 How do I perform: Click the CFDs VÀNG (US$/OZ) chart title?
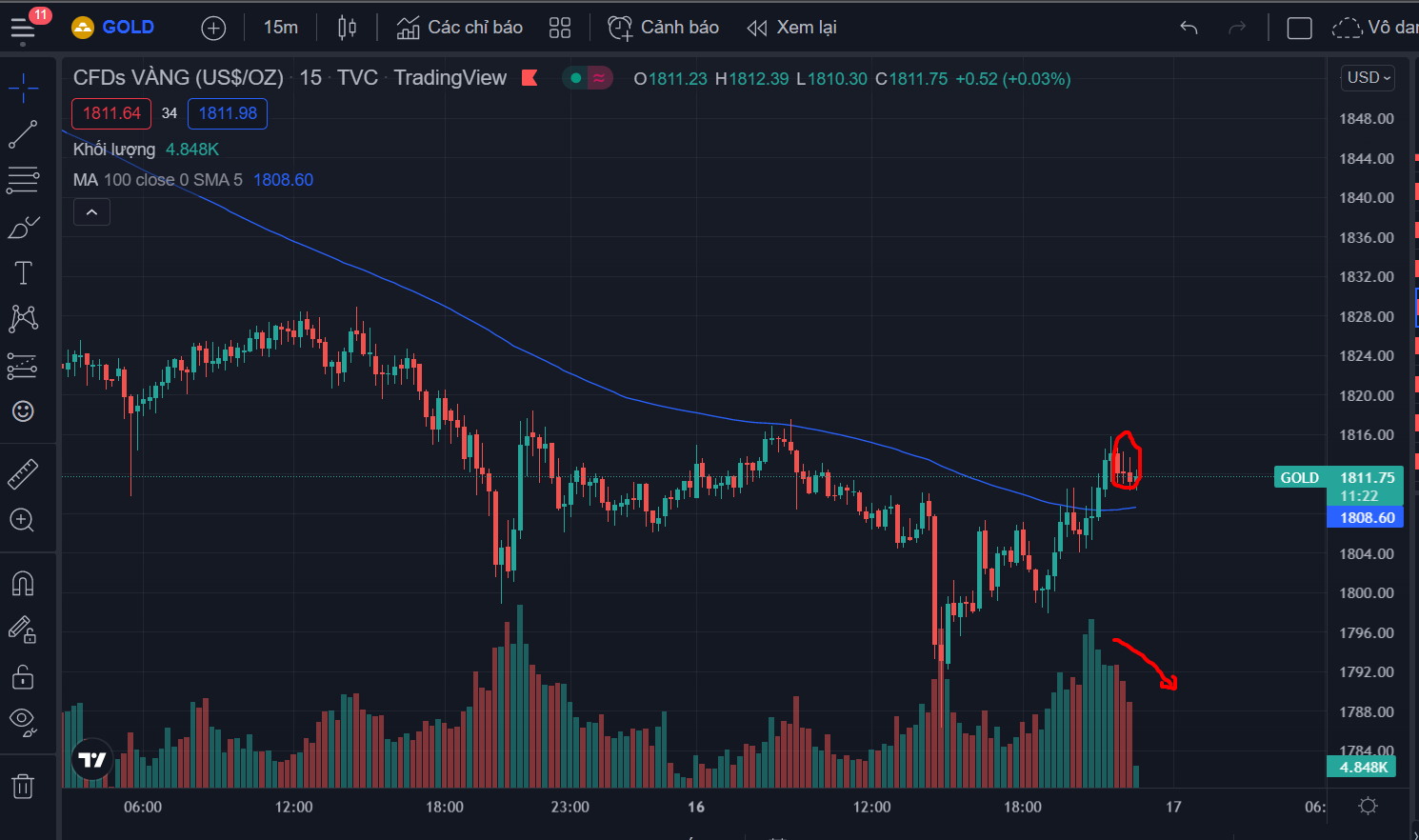tap(178, 78)
